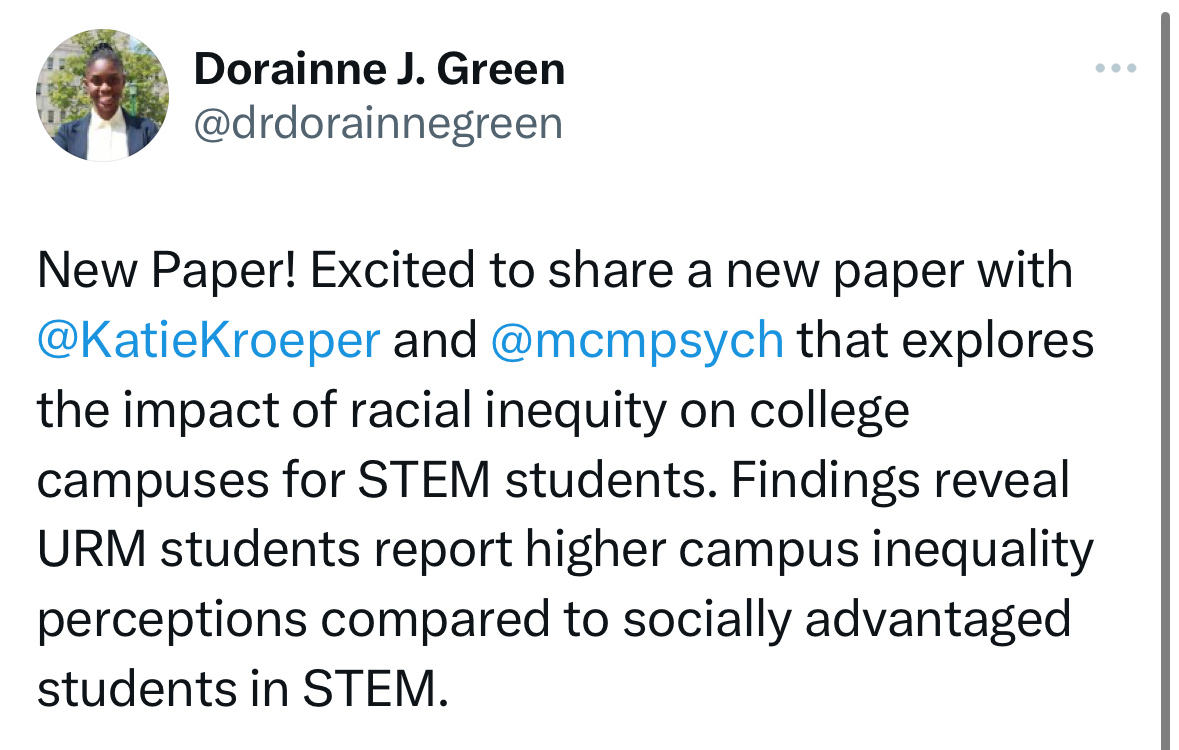The image size is (1179, 750).
Task: Click the final line "students in STEM."
Action: tap(238, 691)
